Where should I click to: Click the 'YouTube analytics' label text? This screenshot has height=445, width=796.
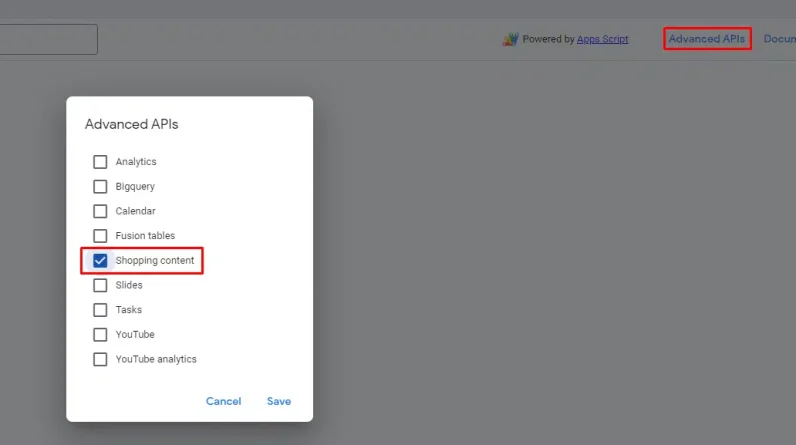(156, 359)
